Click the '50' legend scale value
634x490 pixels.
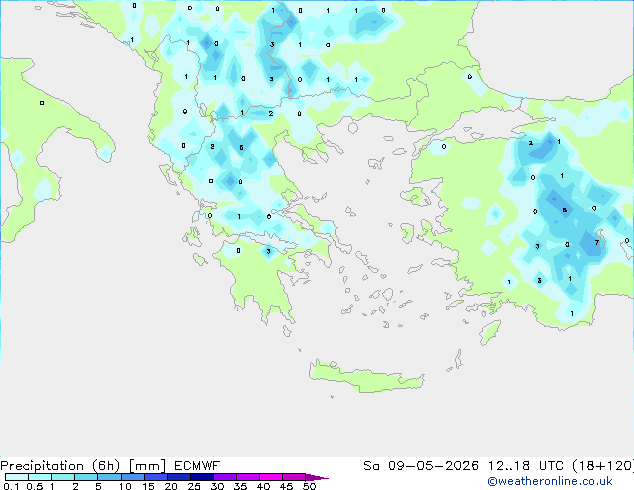[x=309, y=486]
